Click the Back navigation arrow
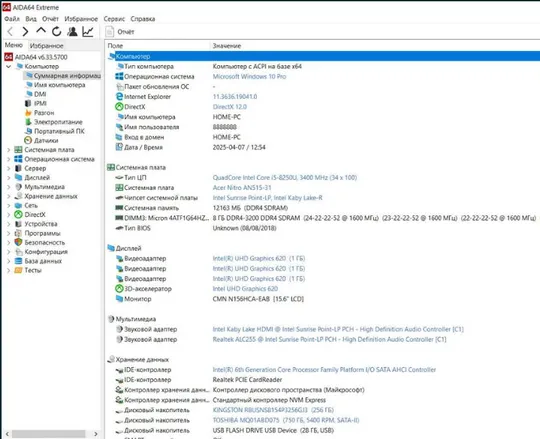Screen dimensions: 540x439 tap(10, 32)
